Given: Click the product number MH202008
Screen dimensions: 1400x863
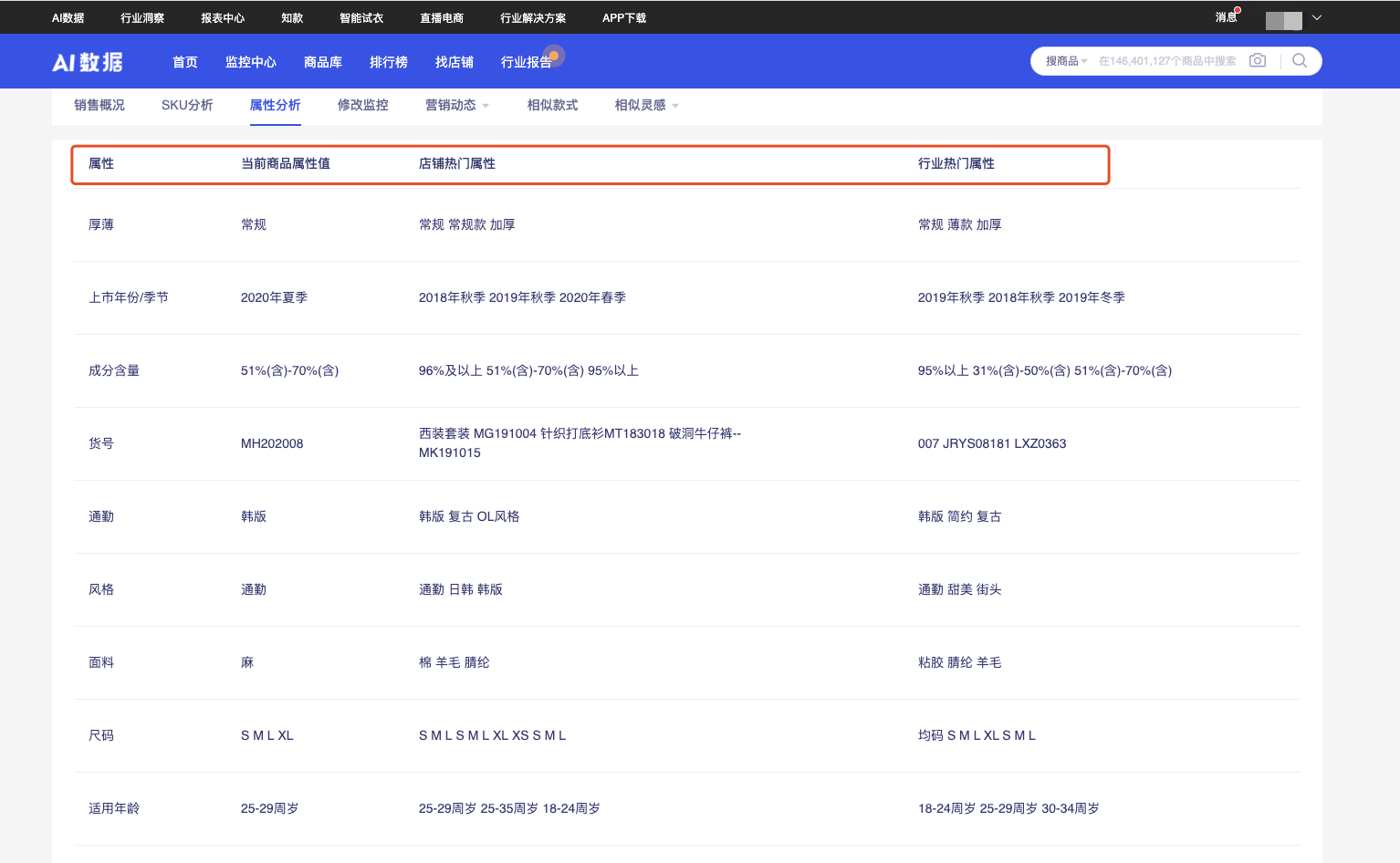Looking at the screenshot, I should coord(272,443).
